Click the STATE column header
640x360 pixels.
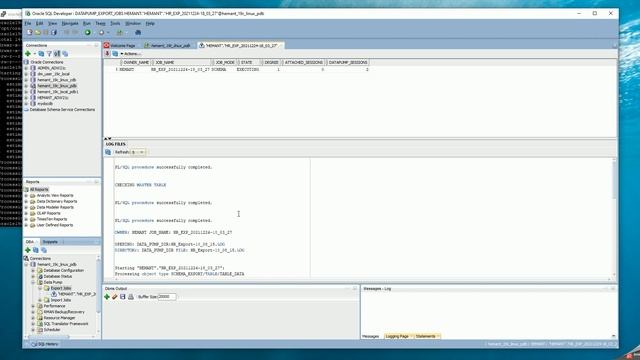[x=249, y=62]
